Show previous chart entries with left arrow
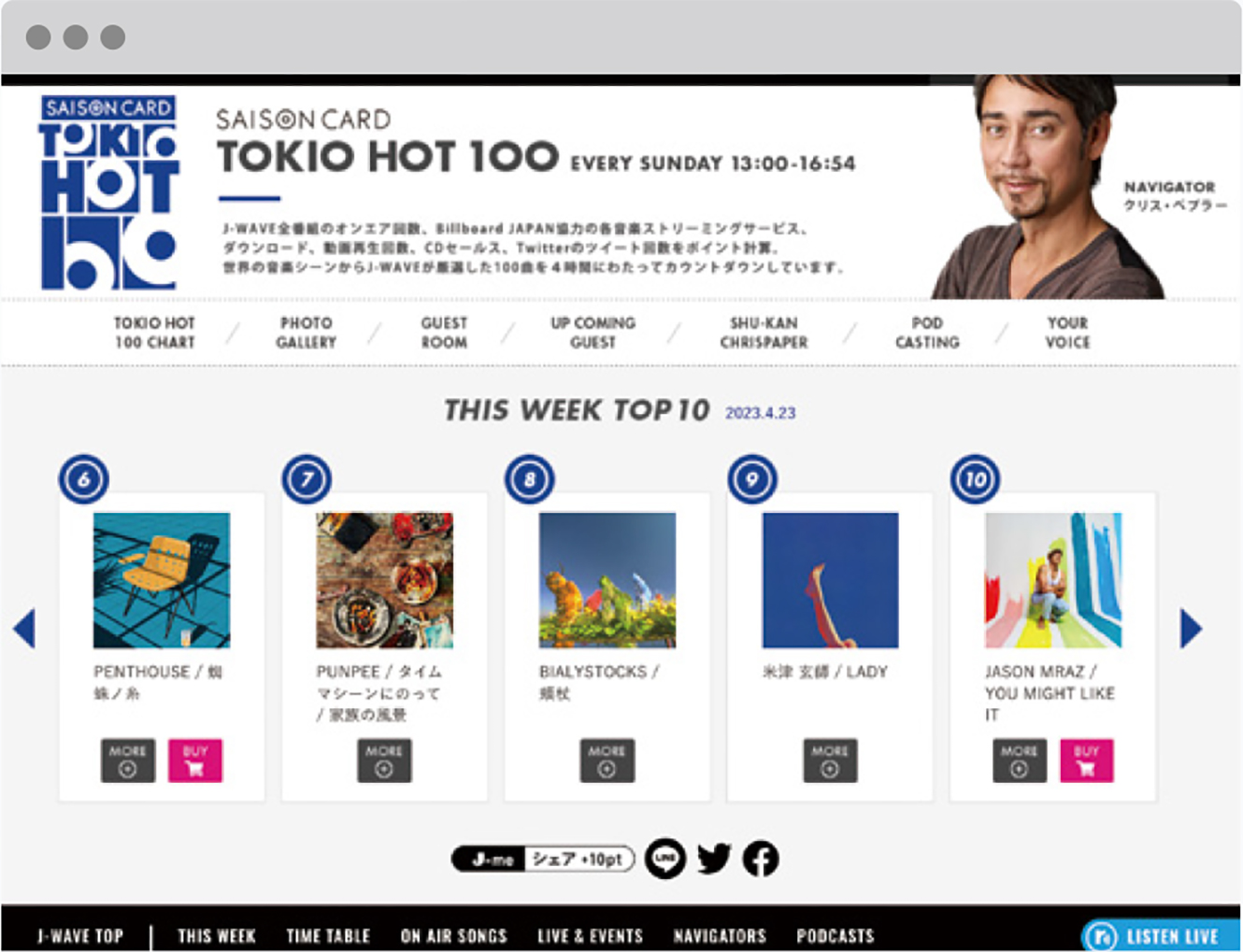The image size is (1243, 952). [24, 628]
